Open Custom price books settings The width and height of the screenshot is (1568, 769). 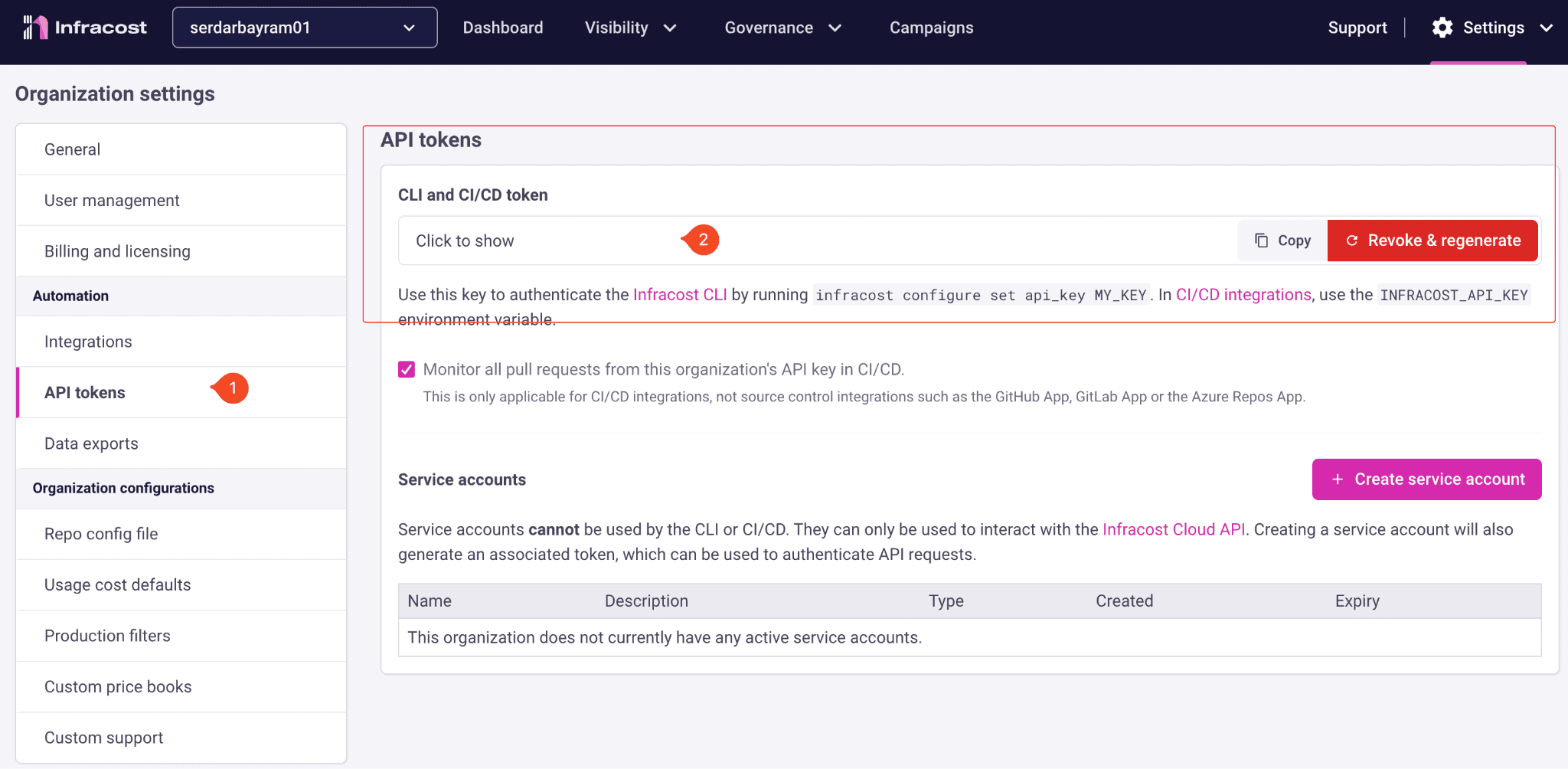click(x=181, y=686)
